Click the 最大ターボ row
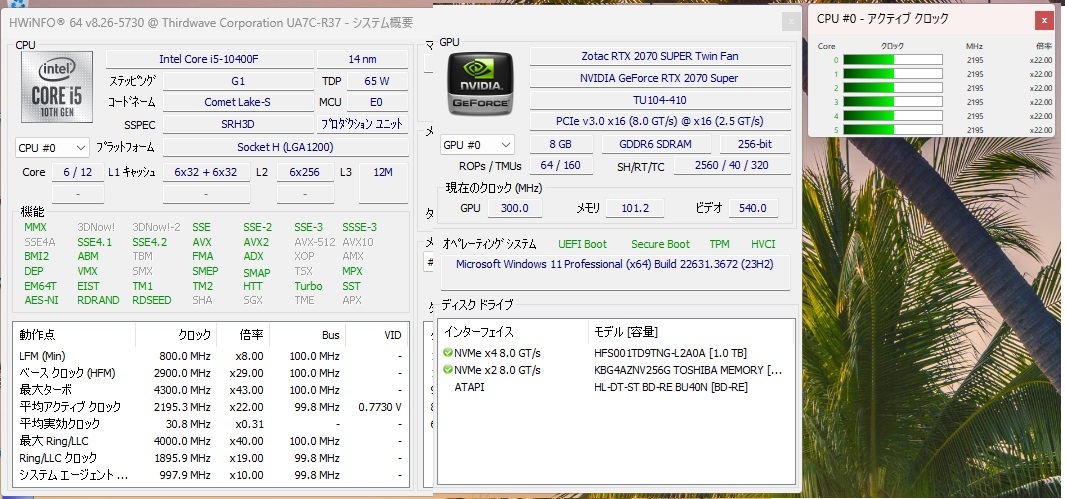The height and width of the screenshot is (499, 1065). 211,390
